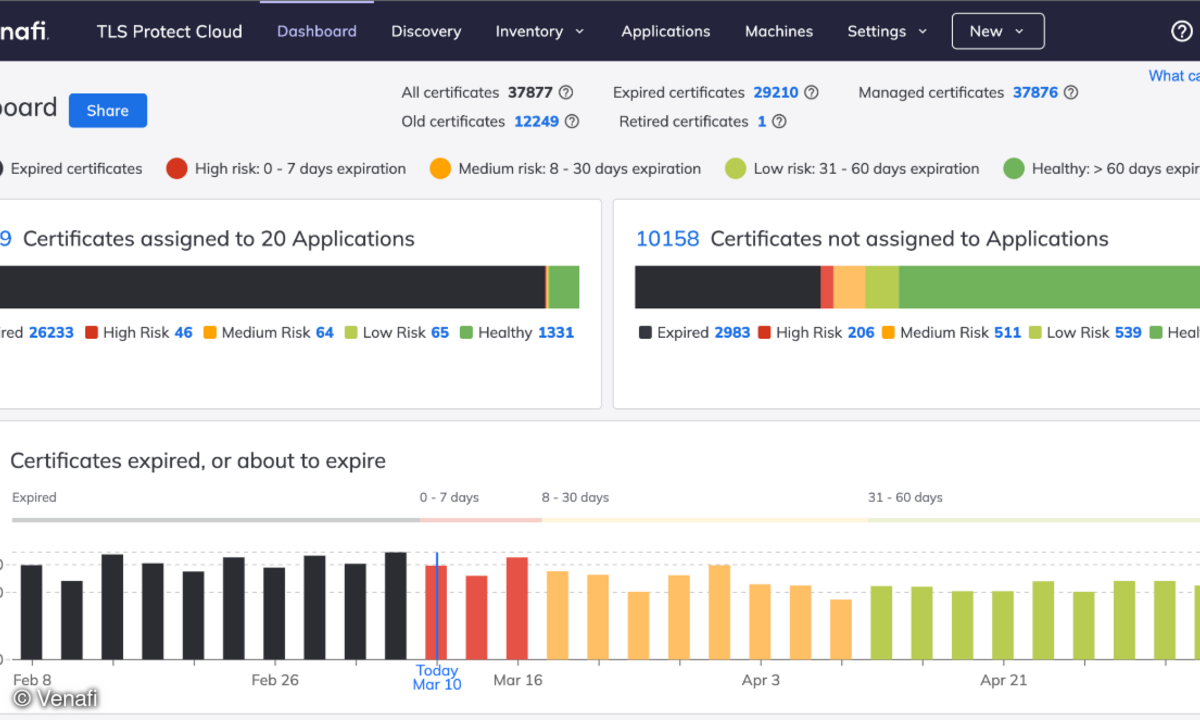
Task: Click green healthy segment of assigned bar
Action: click(x=564, y=287)
